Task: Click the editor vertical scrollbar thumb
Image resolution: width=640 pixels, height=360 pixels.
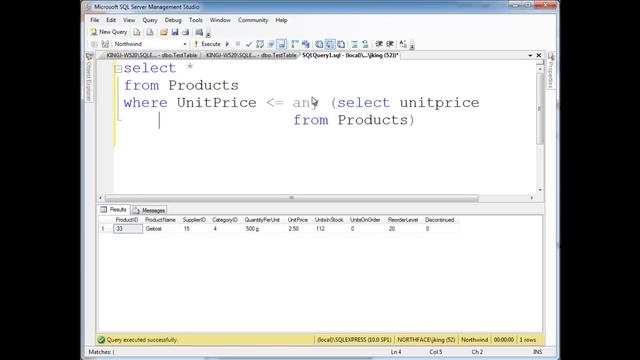Action: coord(540,108)
